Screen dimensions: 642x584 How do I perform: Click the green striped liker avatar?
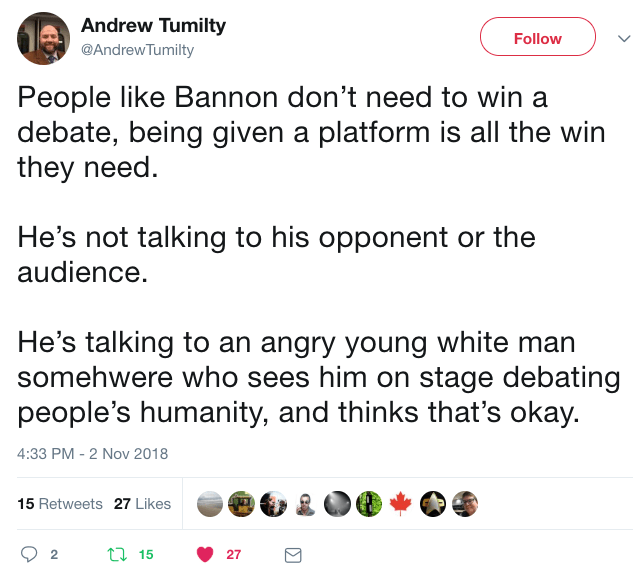369,504
